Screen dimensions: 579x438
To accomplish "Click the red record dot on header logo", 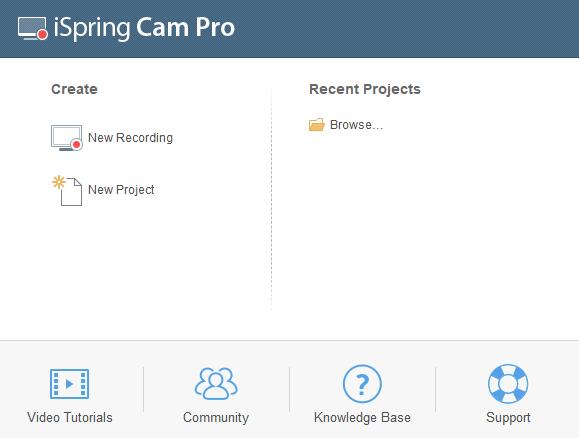I will [x=42, y=34].
